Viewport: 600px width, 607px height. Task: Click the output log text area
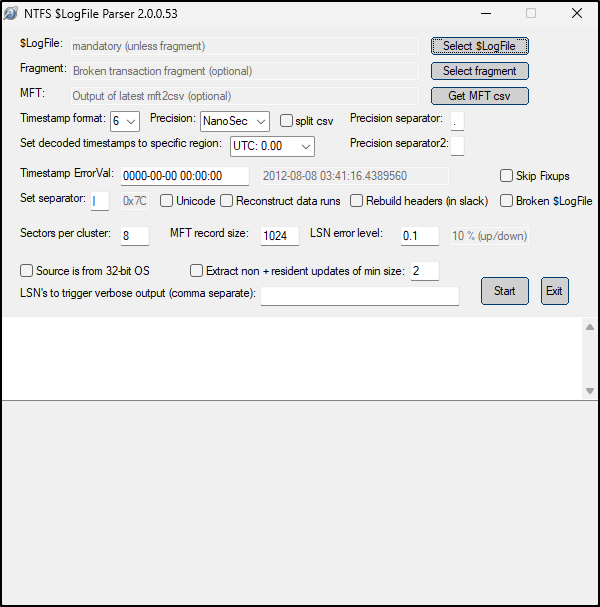tap(292, 359)
